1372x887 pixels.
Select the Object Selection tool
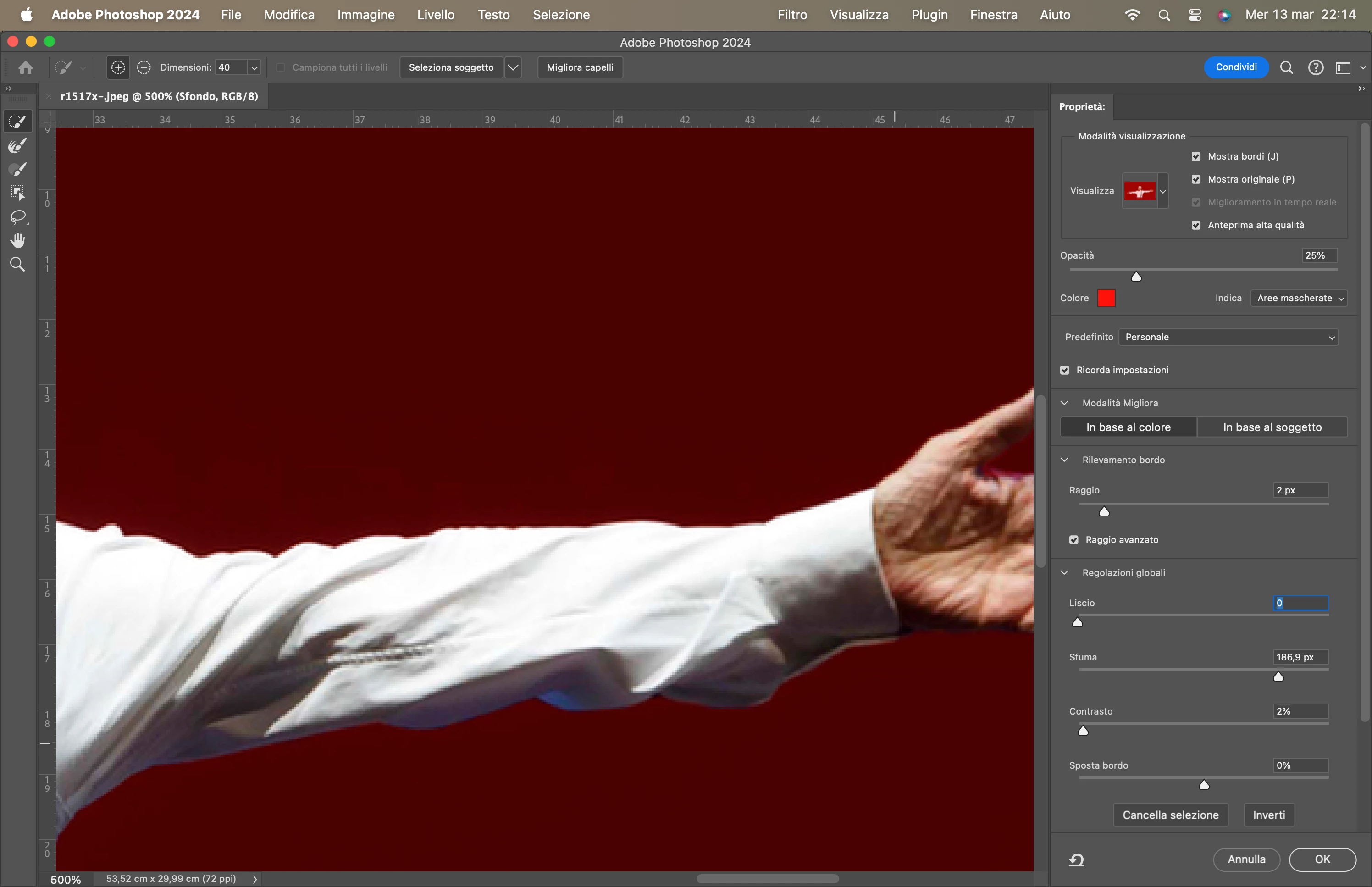coord(18,193)
